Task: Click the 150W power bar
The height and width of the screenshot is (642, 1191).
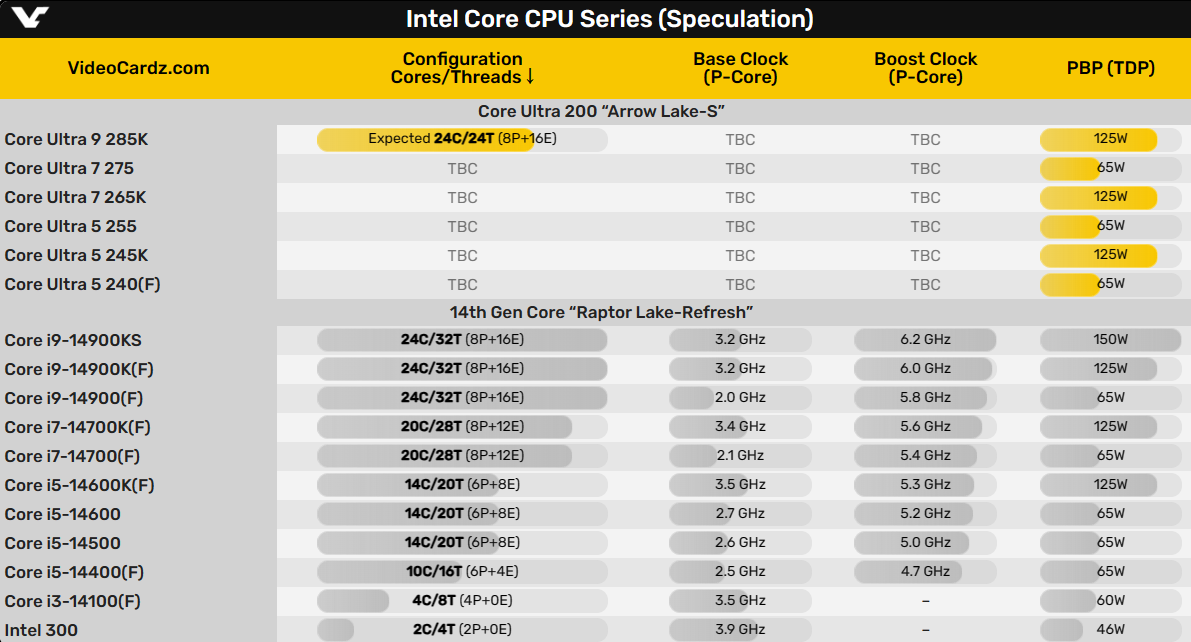Action: [x=1110, y=340]
